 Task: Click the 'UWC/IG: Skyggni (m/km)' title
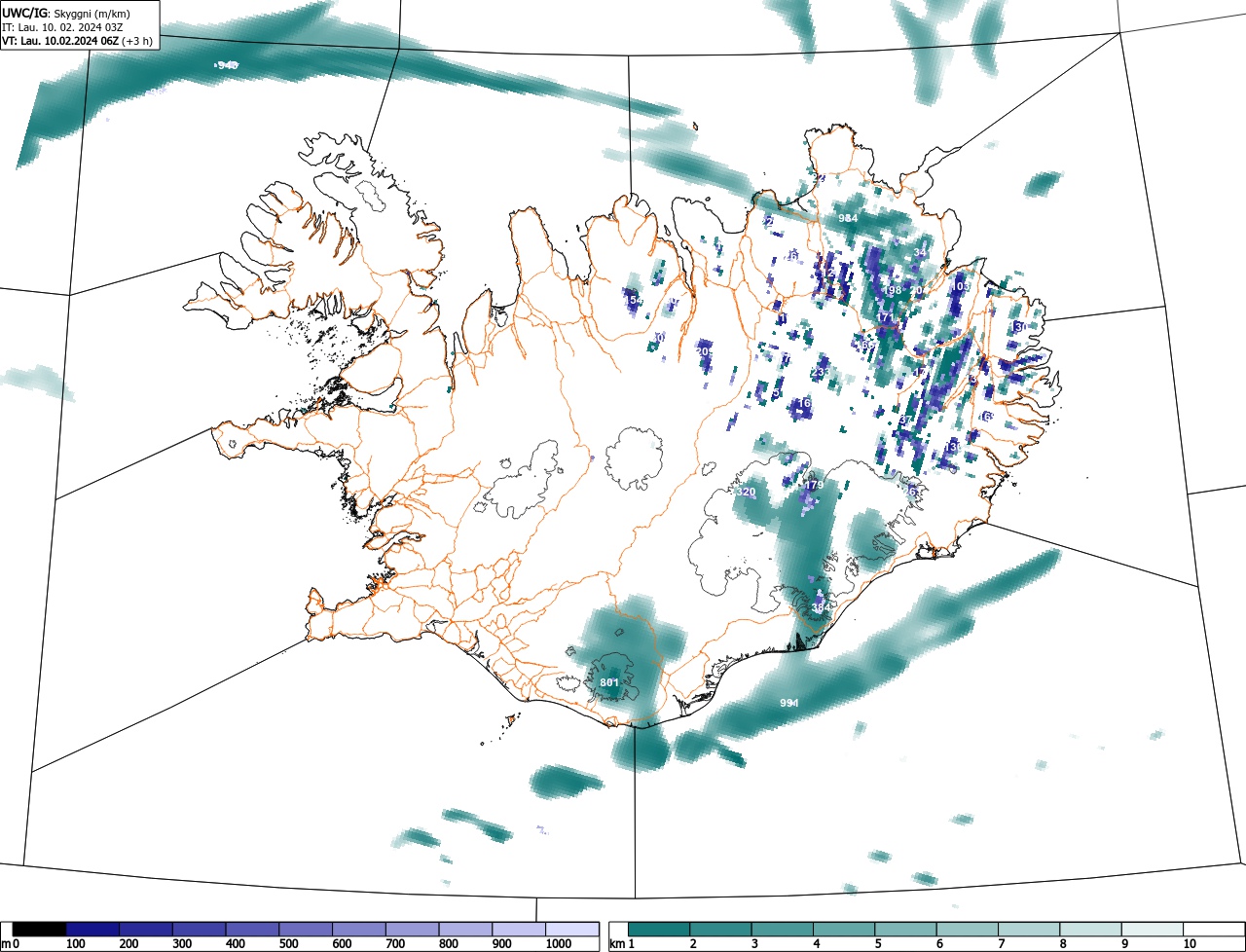coord(66,14)
